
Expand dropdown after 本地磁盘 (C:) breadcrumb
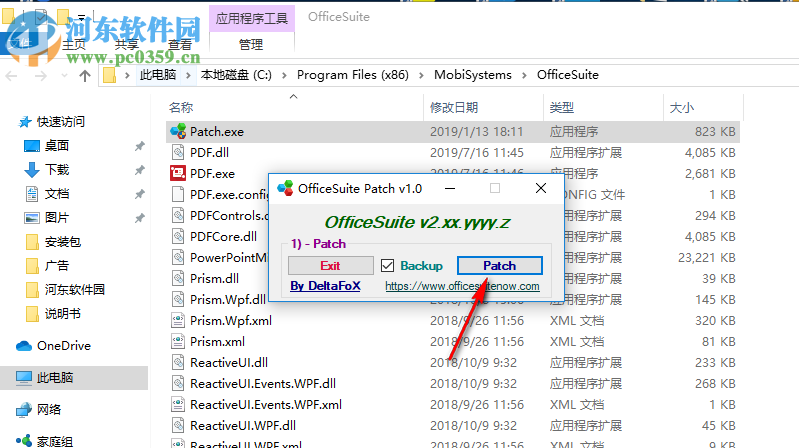coord(284,75)
